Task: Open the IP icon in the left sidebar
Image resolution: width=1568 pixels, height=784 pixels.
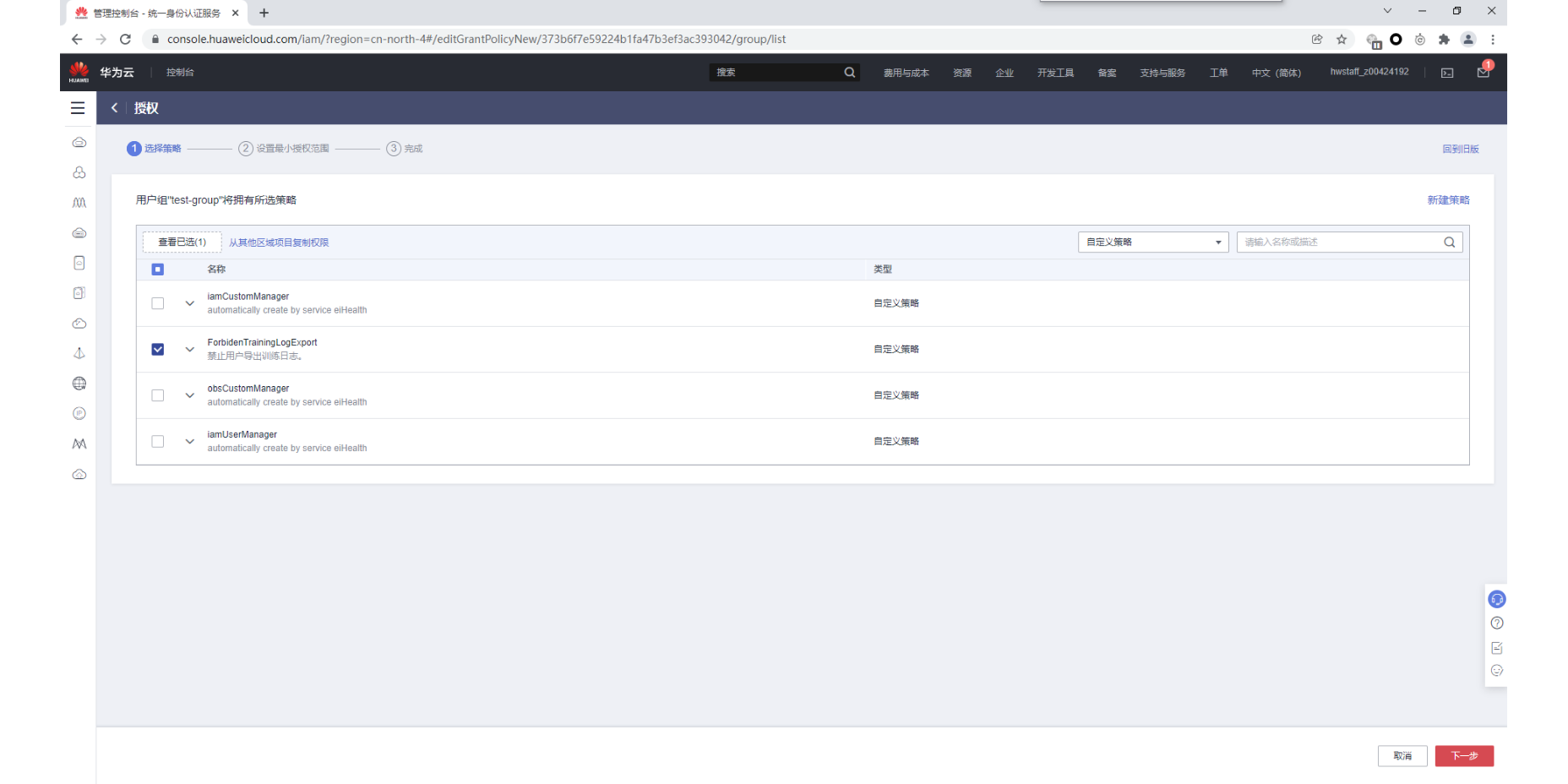Action: [79, 414]
